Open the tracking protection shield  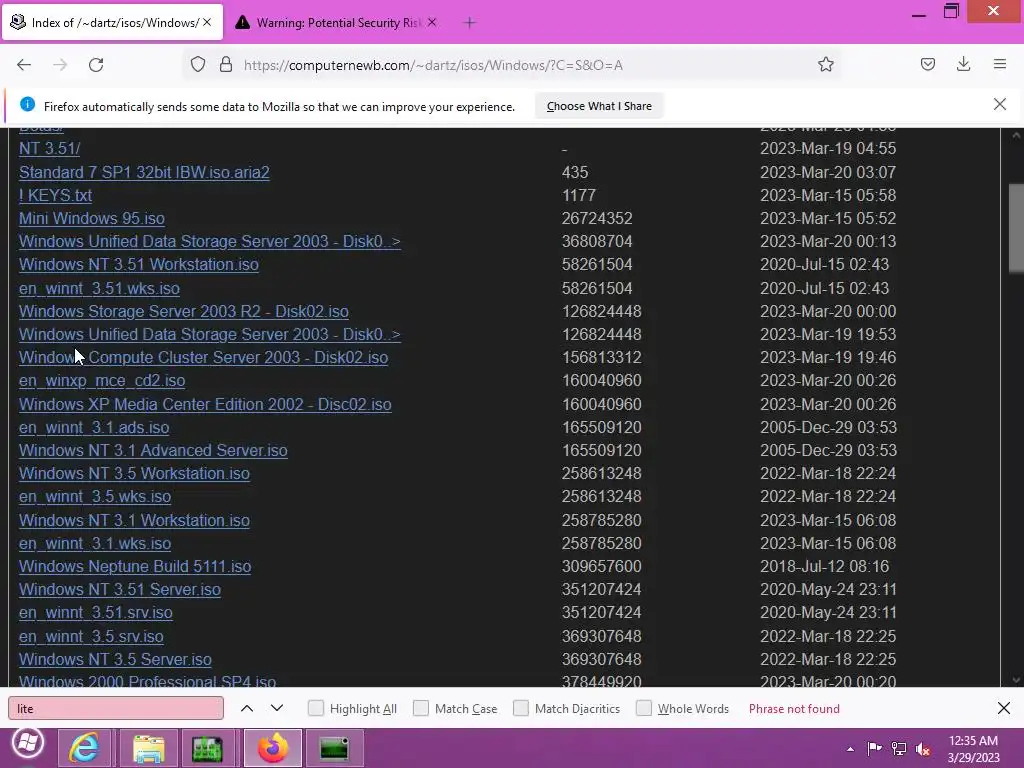(x=198, y=65)
